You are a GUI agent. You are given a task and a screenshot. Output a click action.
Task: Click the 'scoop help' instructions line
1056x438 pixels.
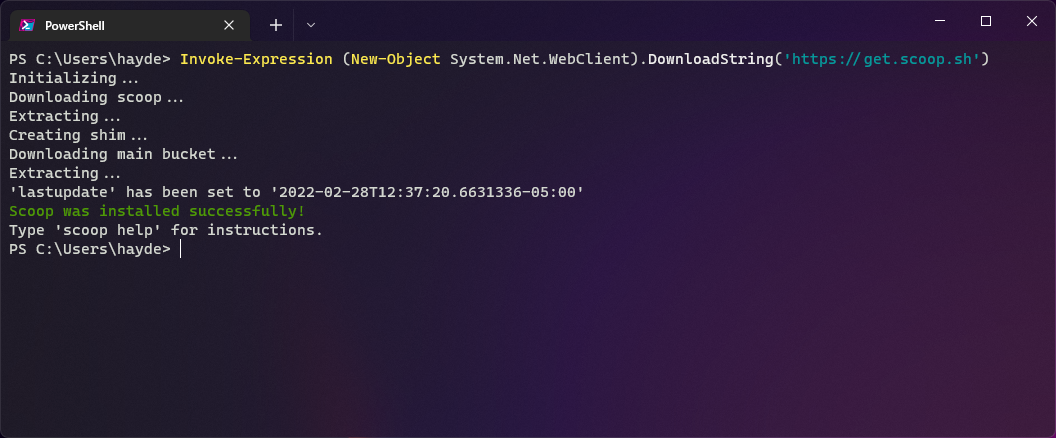tap(165, 230)
